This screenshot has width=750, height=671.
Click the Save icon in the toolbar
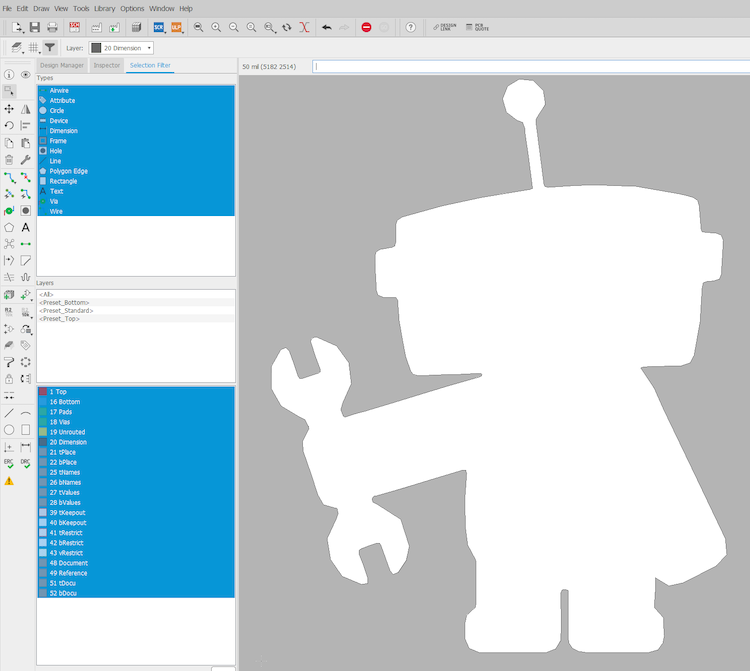pyautogui.click(x=35, y=27)
